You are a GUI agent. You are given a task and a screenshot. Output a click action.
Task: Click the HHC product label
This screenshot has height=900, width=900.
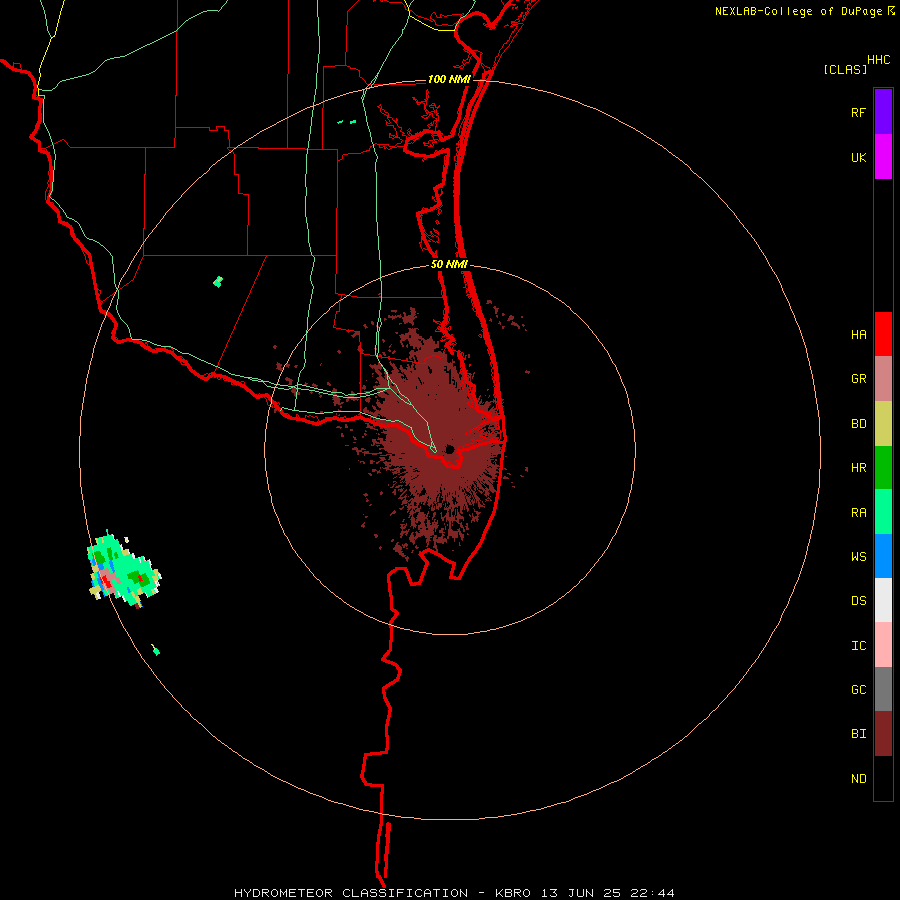(878, 60)
